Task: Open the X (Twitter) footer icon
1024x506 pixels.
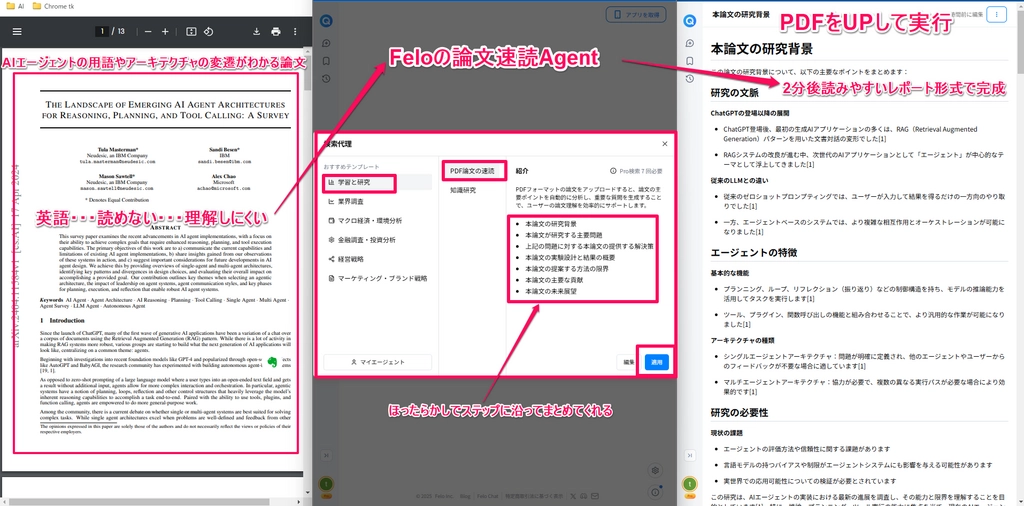Action: coord(573,496)
